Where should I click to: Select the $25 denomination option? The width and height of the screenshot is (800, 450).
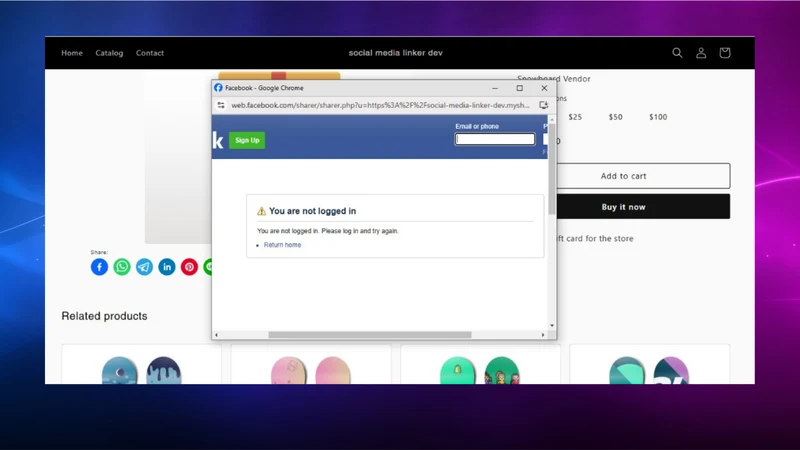pos(575,117)
